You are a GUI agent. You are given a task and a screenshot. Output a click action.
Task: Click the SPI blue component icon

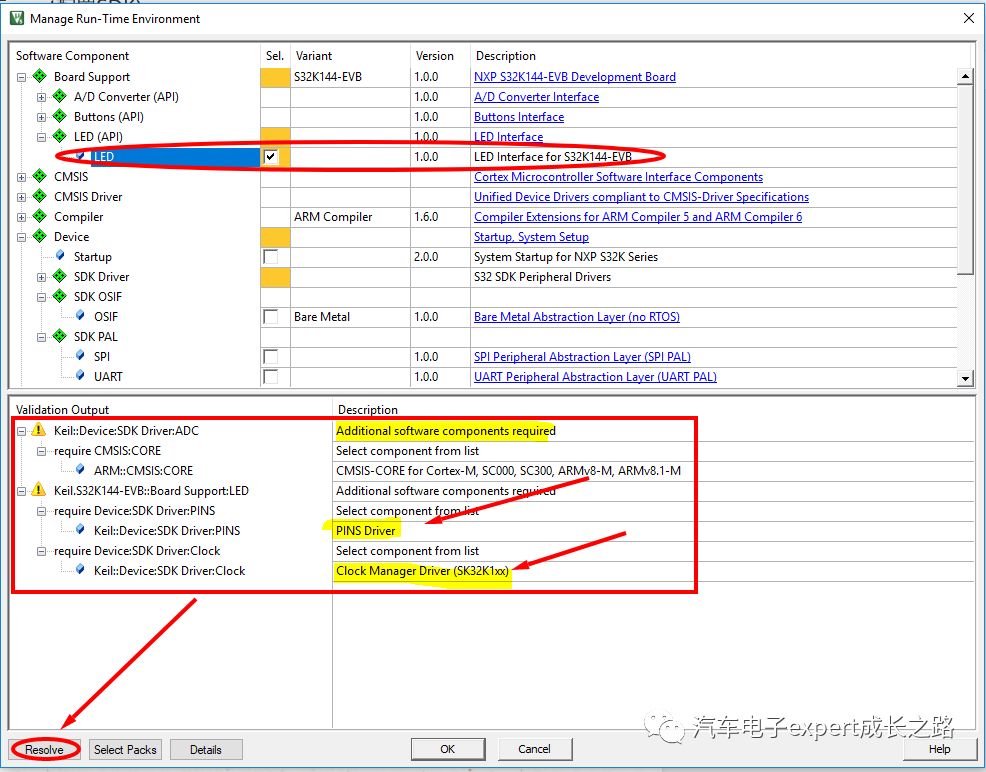pyautogui.click(x=80, y=355)
